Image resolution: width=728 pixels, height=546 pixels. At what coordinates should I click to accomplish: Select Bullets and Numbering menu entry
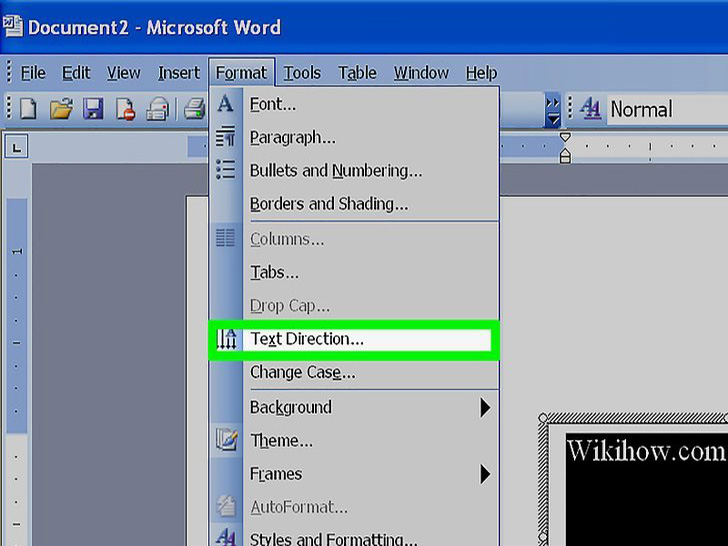pos(354,171)
